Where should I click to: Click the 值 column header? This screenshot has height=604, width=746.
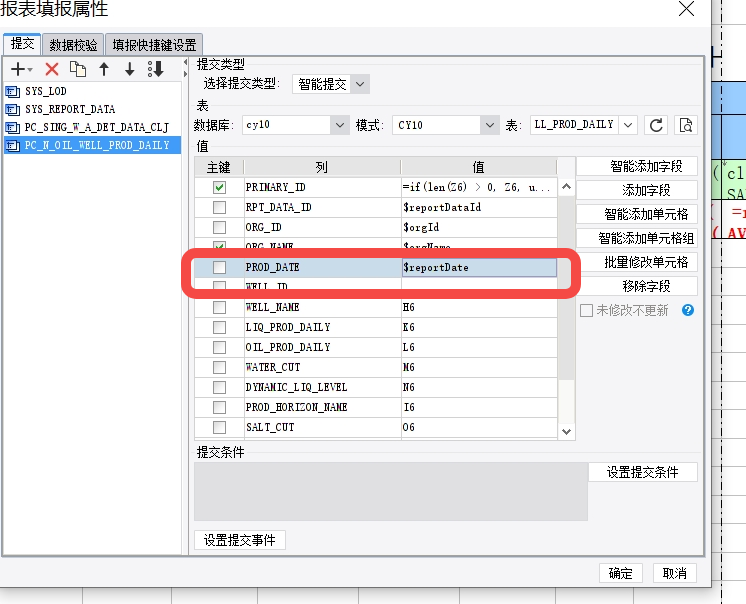pos(479,167)
